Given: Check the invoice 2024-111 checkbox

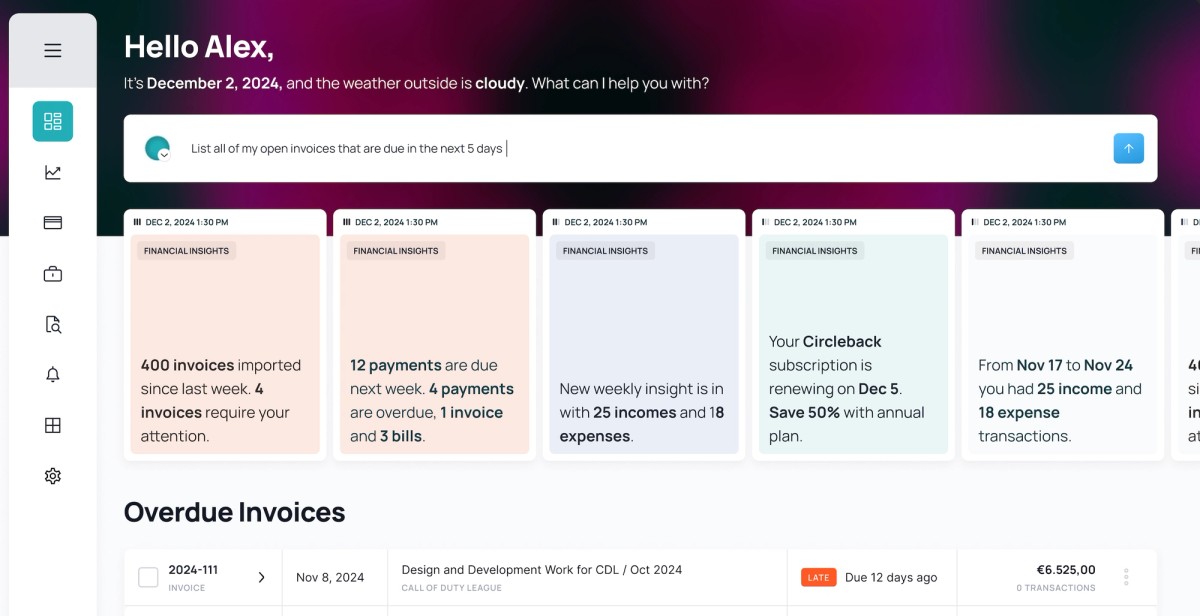Looking at the screenshot, I should (147, 577).
